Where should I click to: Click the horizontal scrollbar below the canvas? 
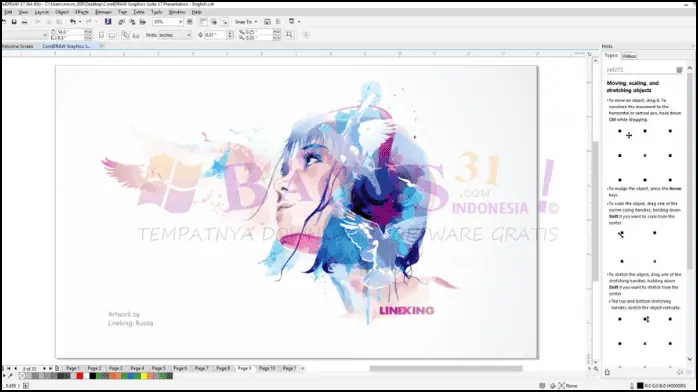tap(446, 368)
